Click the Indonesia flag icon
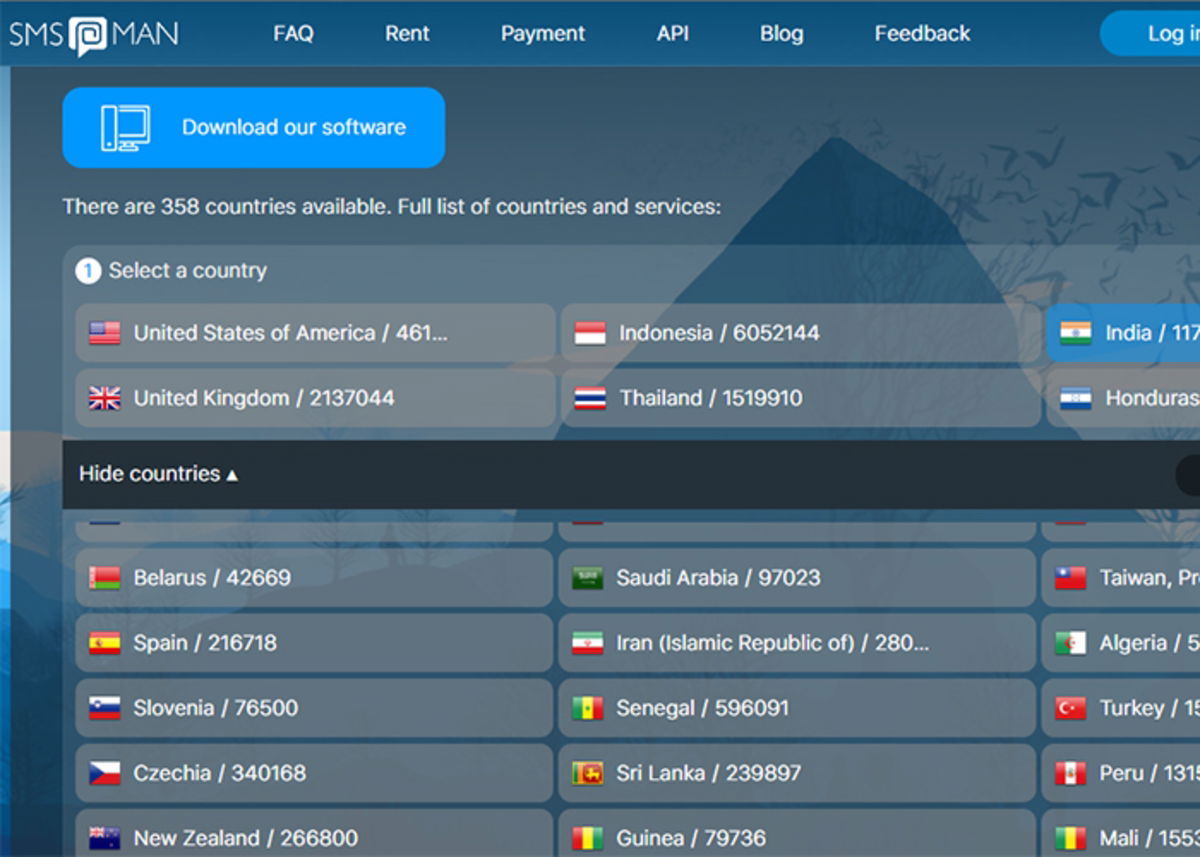The width and height of the screenshot is (1200, 857). 590,333
